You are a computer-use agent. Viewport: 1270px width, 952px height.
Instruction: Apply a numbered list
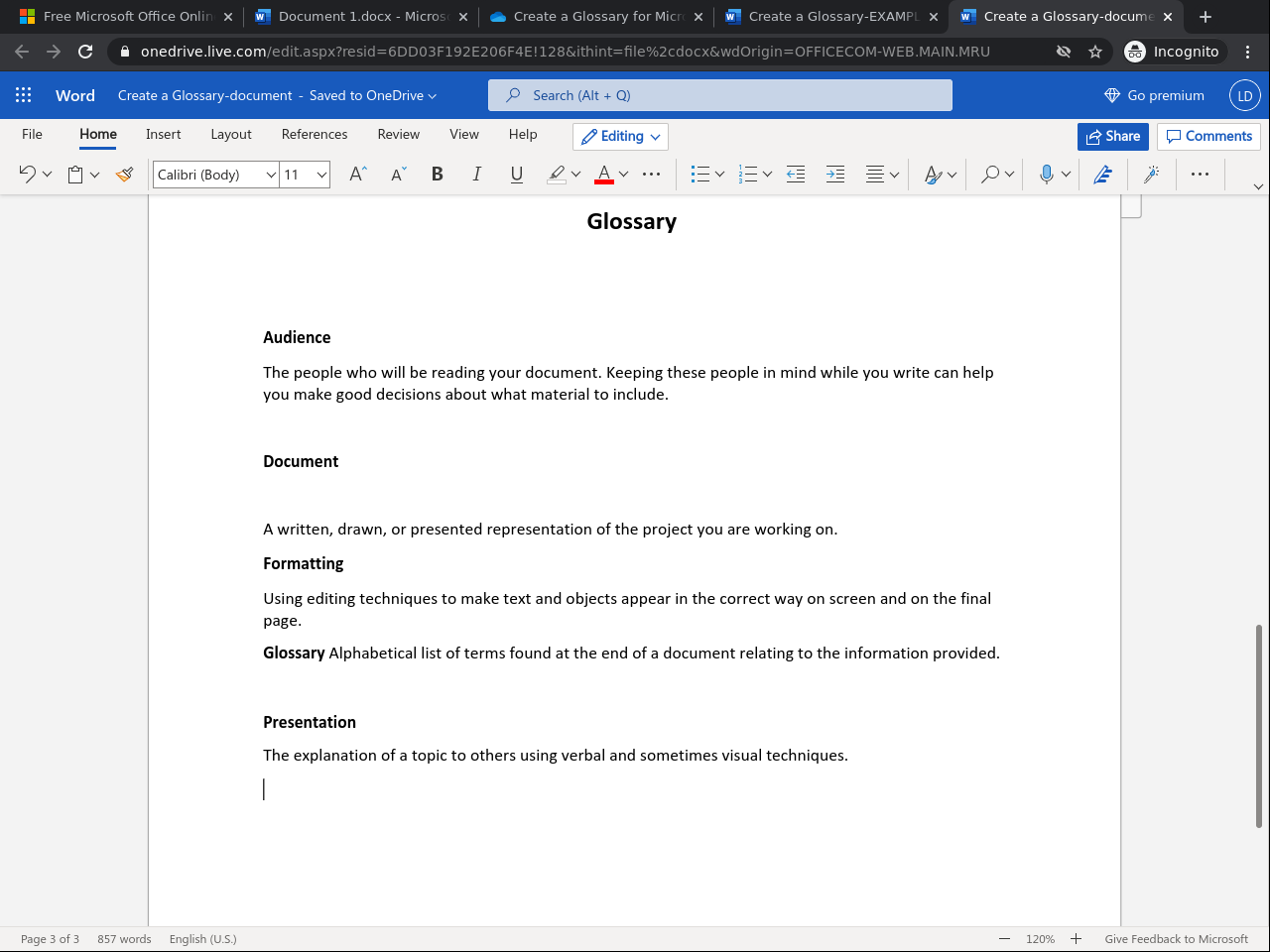(x=748, y=175)
